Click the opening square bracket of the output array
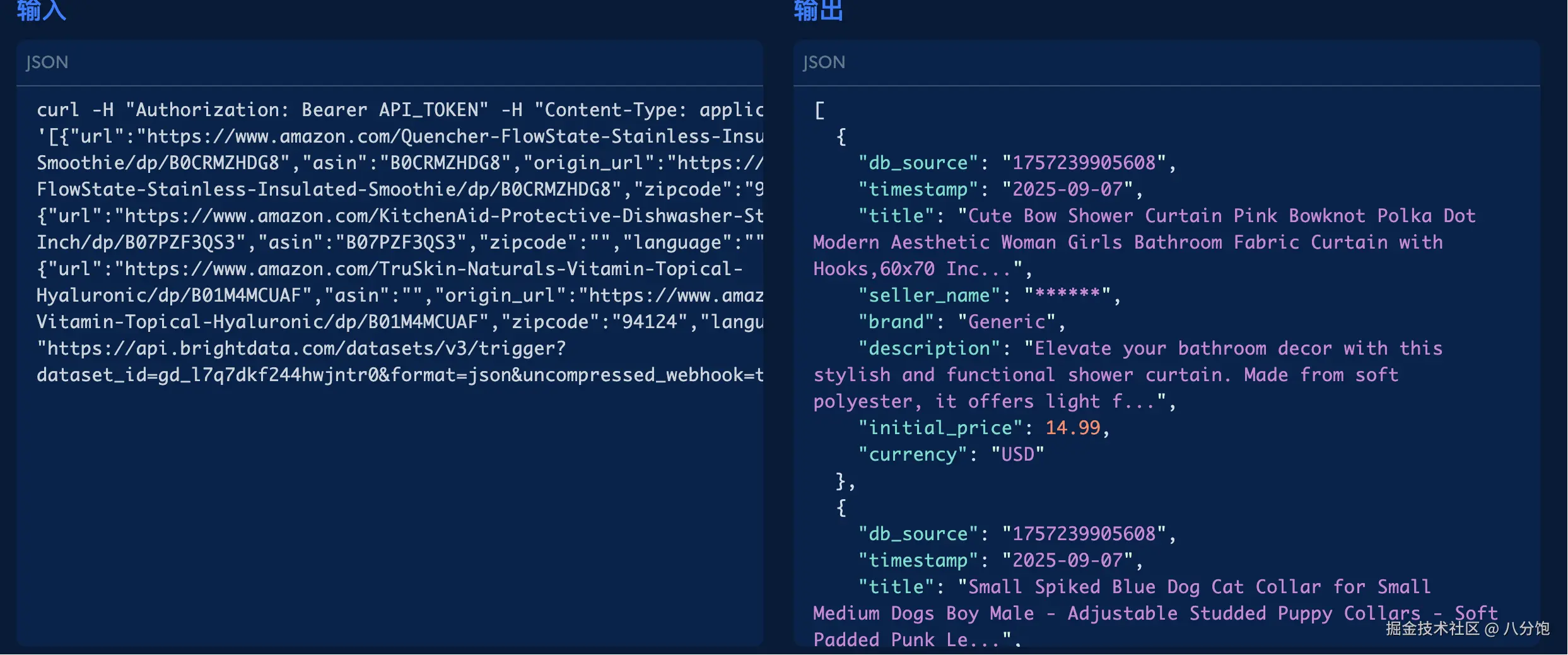This screenshot has width=1568, height=655. pos(819,110)
